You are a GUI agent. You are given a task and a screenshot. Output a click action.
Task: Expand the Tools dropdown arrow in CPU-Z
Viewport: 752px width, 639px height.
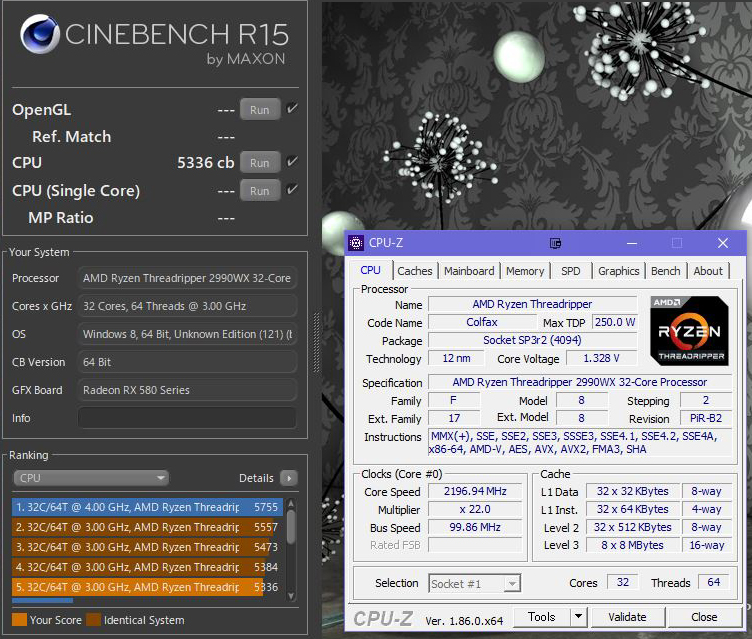point(578,617)
